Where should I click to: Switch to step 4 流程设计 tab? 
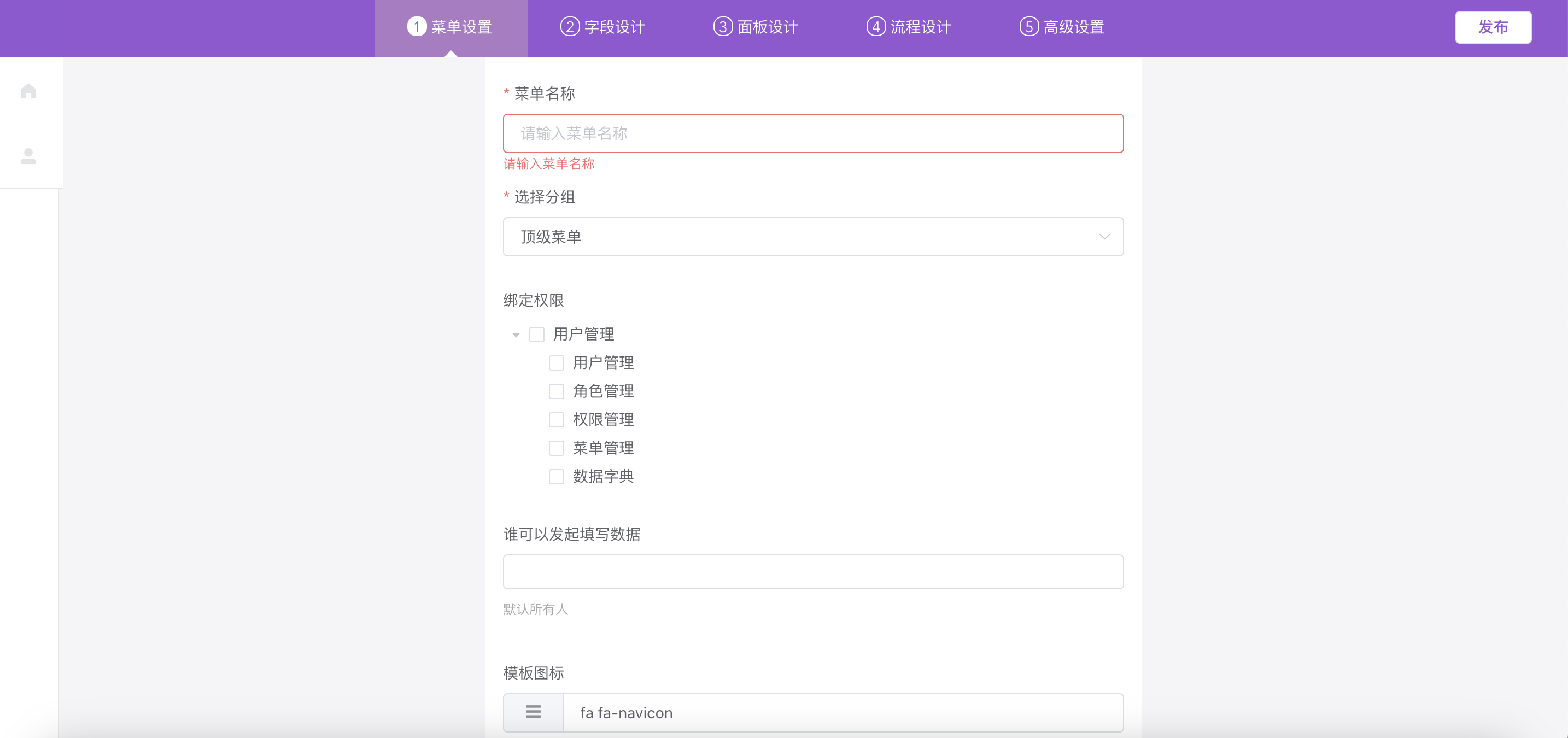pyautogui.click(x=909, y=27)
